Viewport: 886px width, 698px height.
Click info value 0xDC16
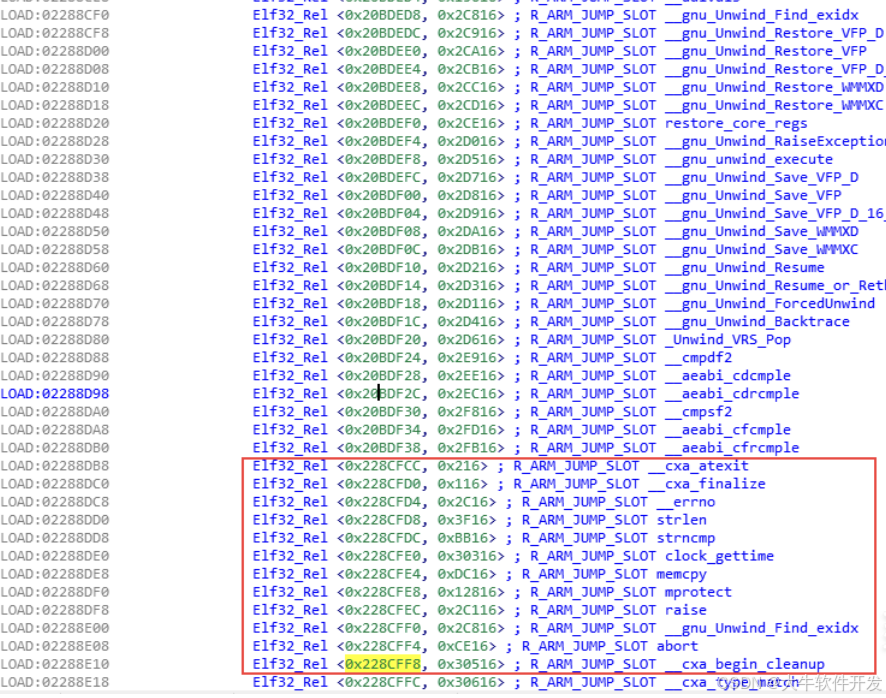point(463,574)
